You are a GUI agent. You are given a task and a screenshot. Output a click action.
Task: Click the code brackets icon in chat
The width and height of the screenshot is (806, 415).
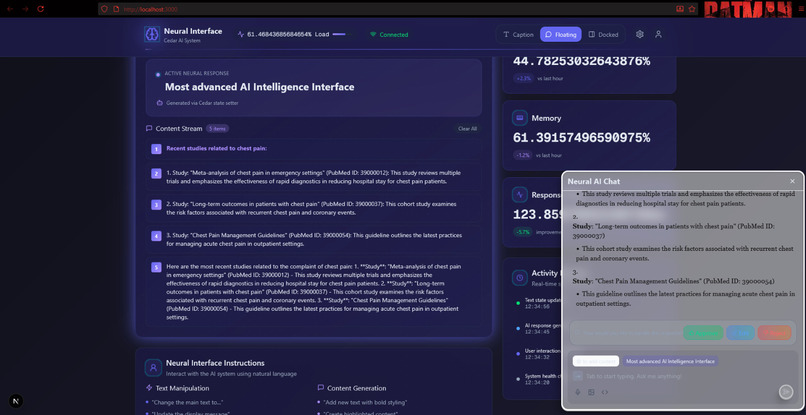click(605, 392)
